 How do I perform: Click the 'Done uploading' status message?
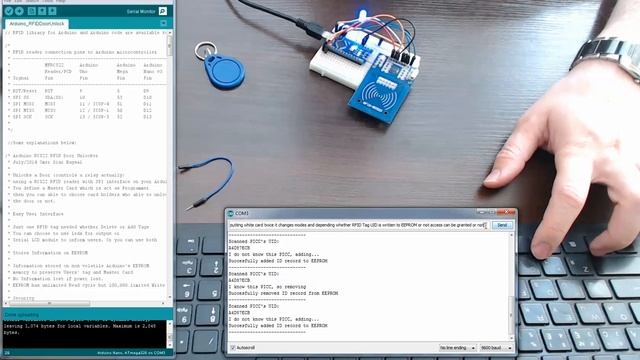click(x=22, y=315)
